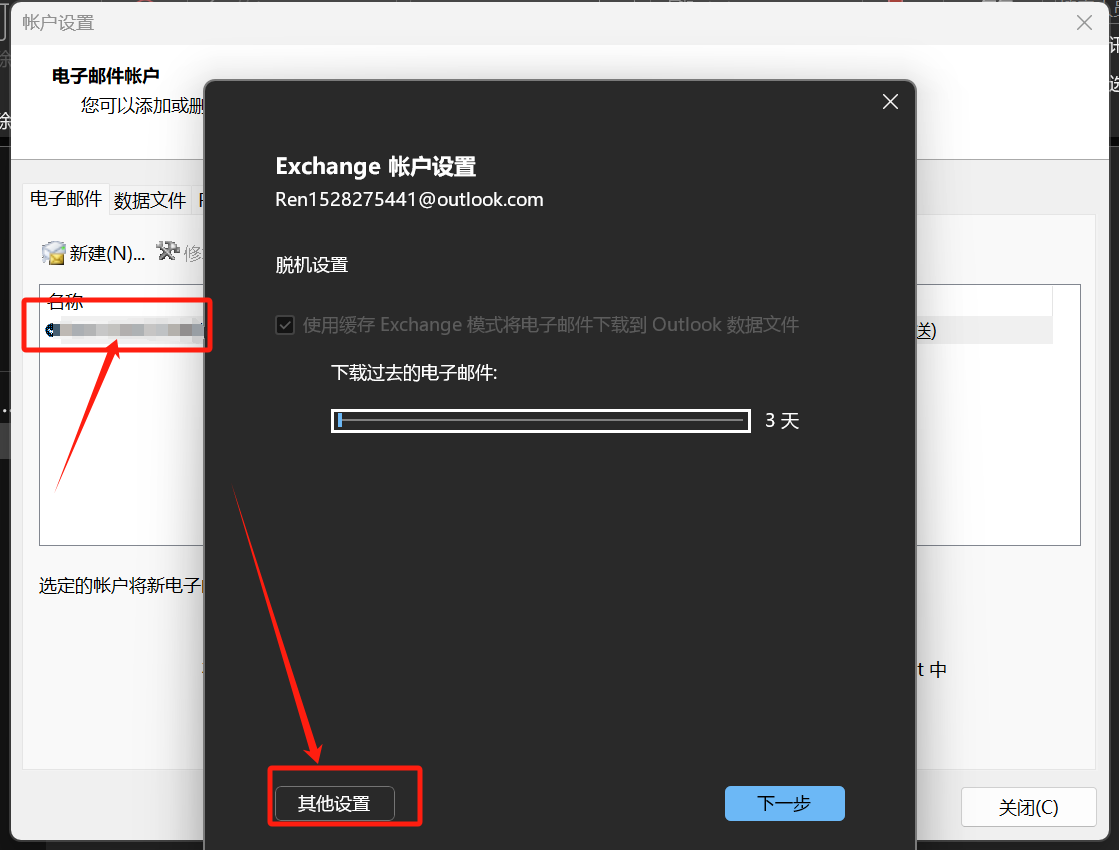Open the 数据文件 tab
This screenshot has height=850, width=1119.
coord(150,201)
